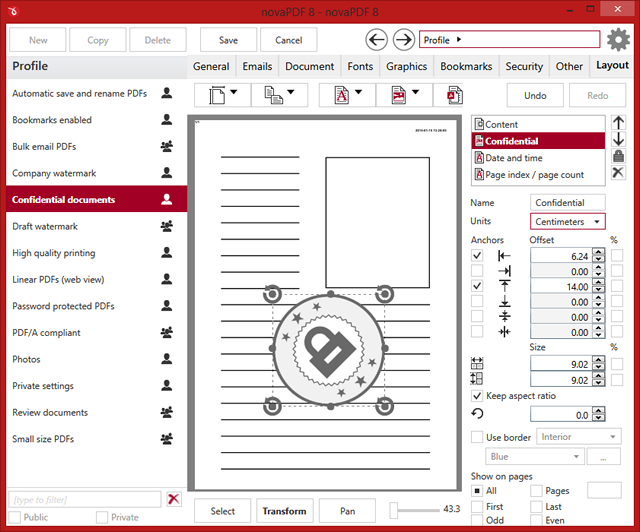Image resolution: width=640 pixels, height=532 pixels.
Task: Open the Graphics tab
Action: click(x=407, y=66)
